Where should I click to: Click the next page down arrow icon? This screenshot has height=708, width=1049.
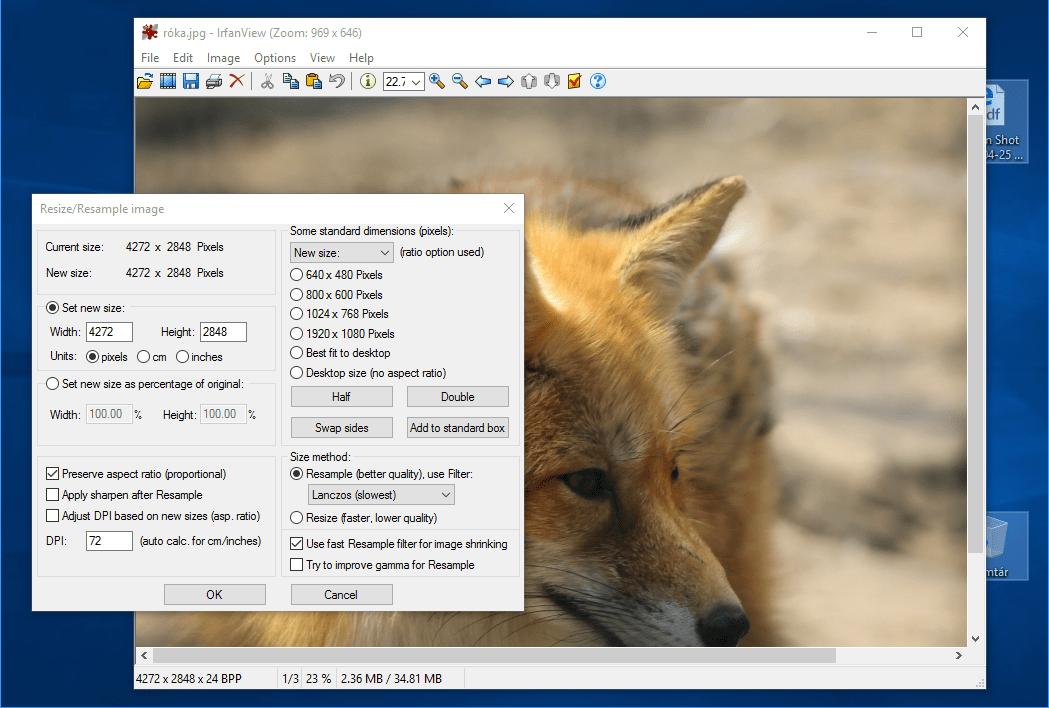coord(551,82)
